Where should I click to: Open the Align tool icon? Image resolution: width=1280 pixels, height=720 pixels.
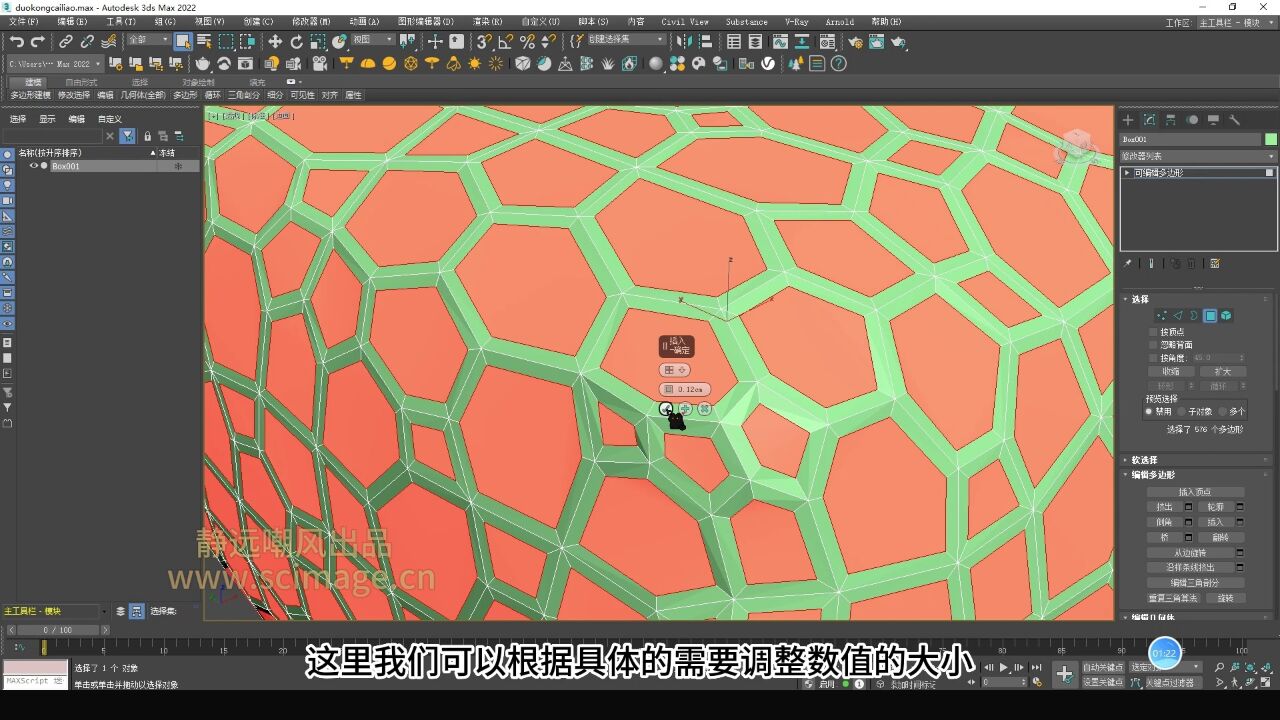click(705, 41)
